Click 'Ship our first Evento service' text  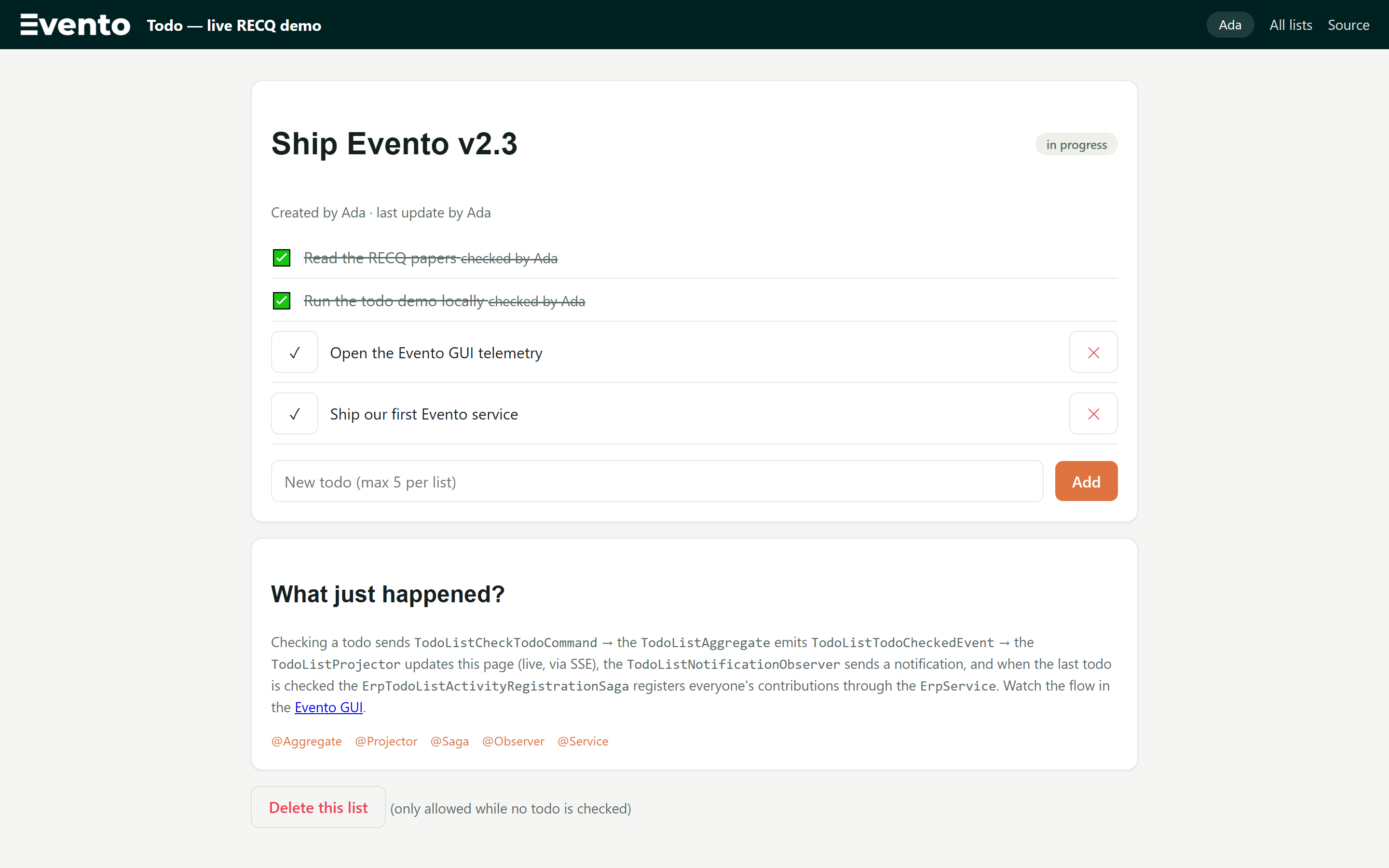tap(423, 414)
